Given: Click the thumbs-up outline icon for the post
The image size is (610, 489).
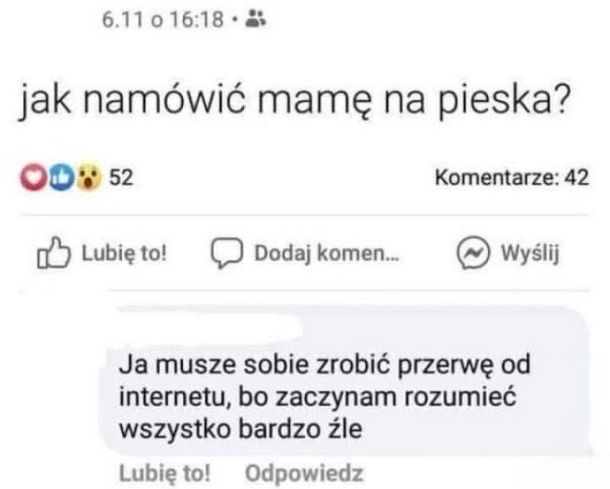Looking at the screenshot, I should click(54, 253).
